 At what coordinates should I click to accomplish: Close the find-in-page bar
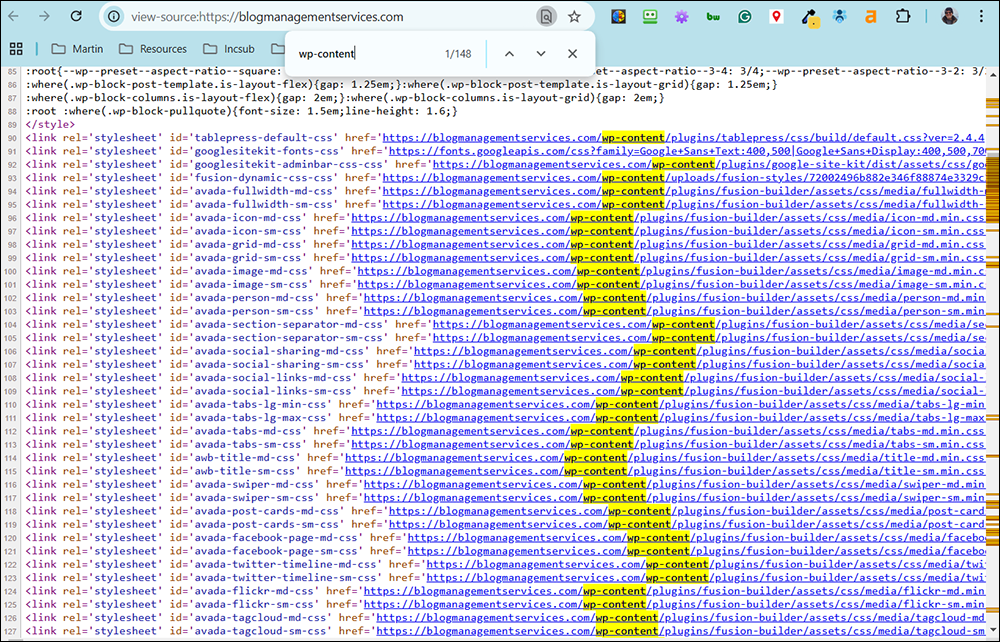pyautogui.click(x=572, y=53)
